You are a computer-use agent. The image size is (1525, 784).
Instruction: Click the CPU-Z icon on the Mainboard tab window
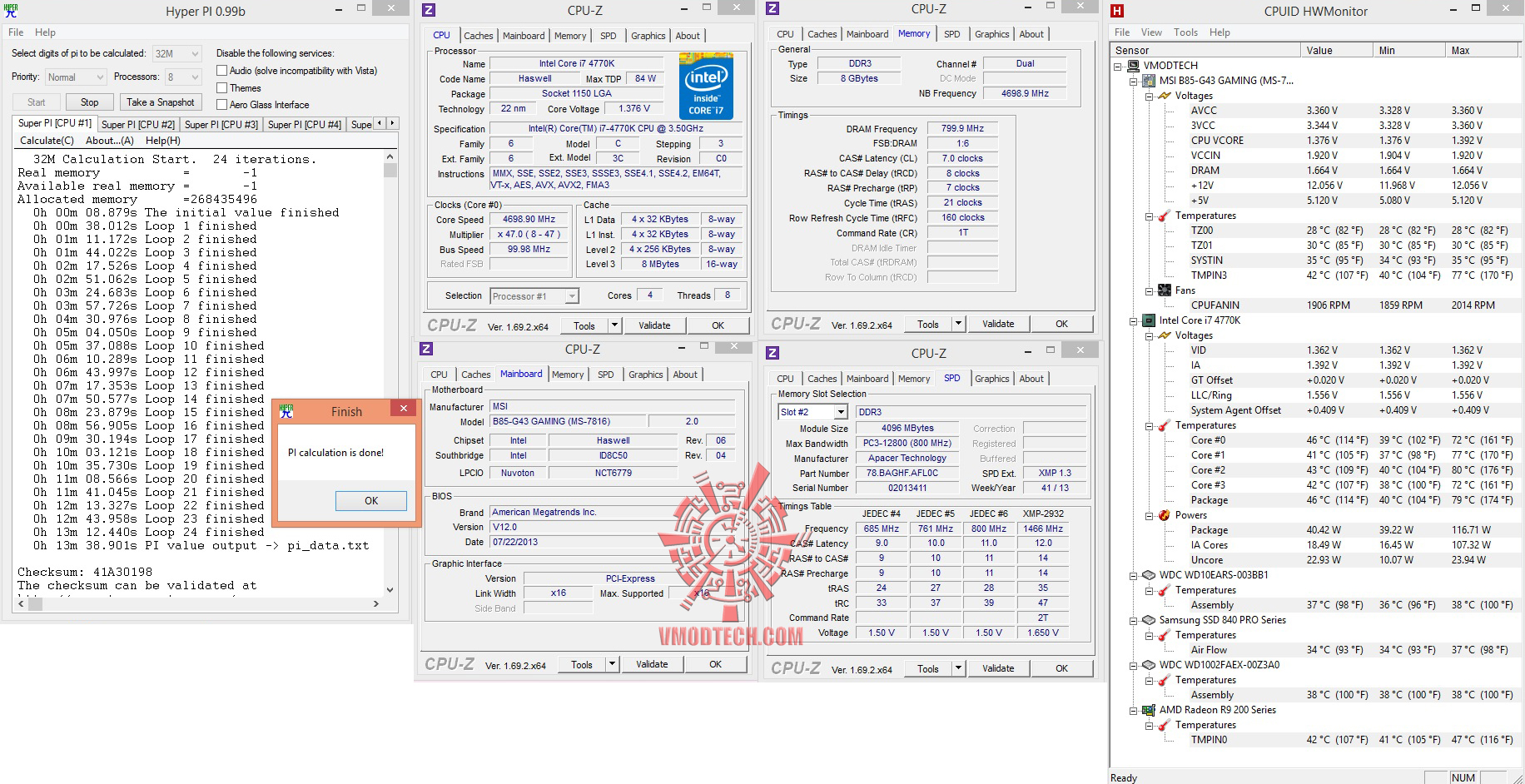426,349
